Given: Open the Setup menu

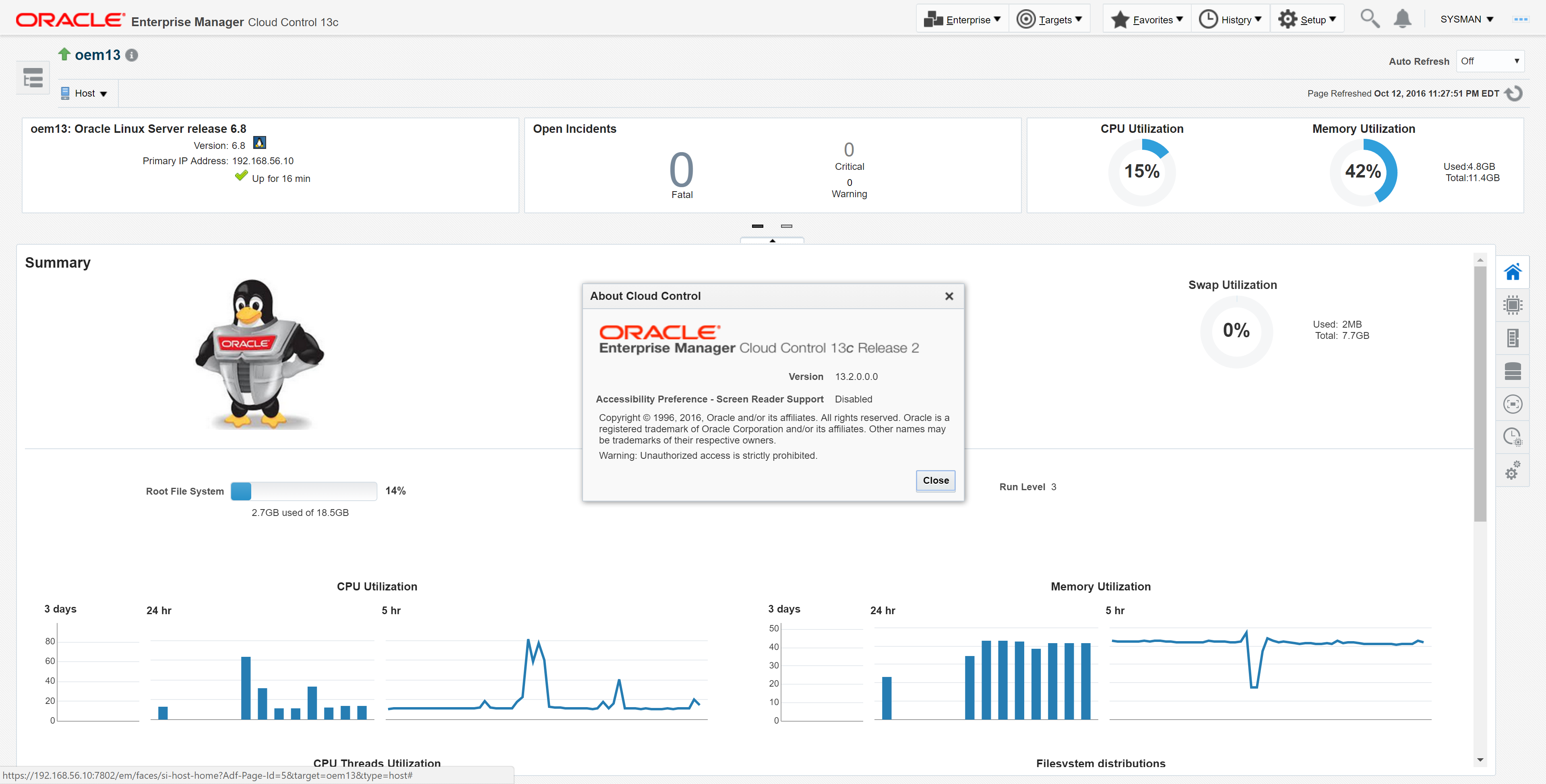Looking at the screenshot, I should coord(1307,20).
